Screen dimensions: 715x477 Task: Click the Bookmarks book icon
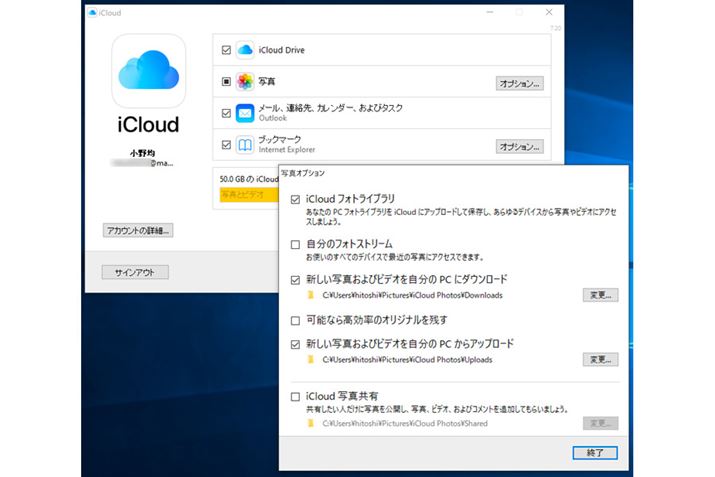pyautogui.click(x=245, y=145)
